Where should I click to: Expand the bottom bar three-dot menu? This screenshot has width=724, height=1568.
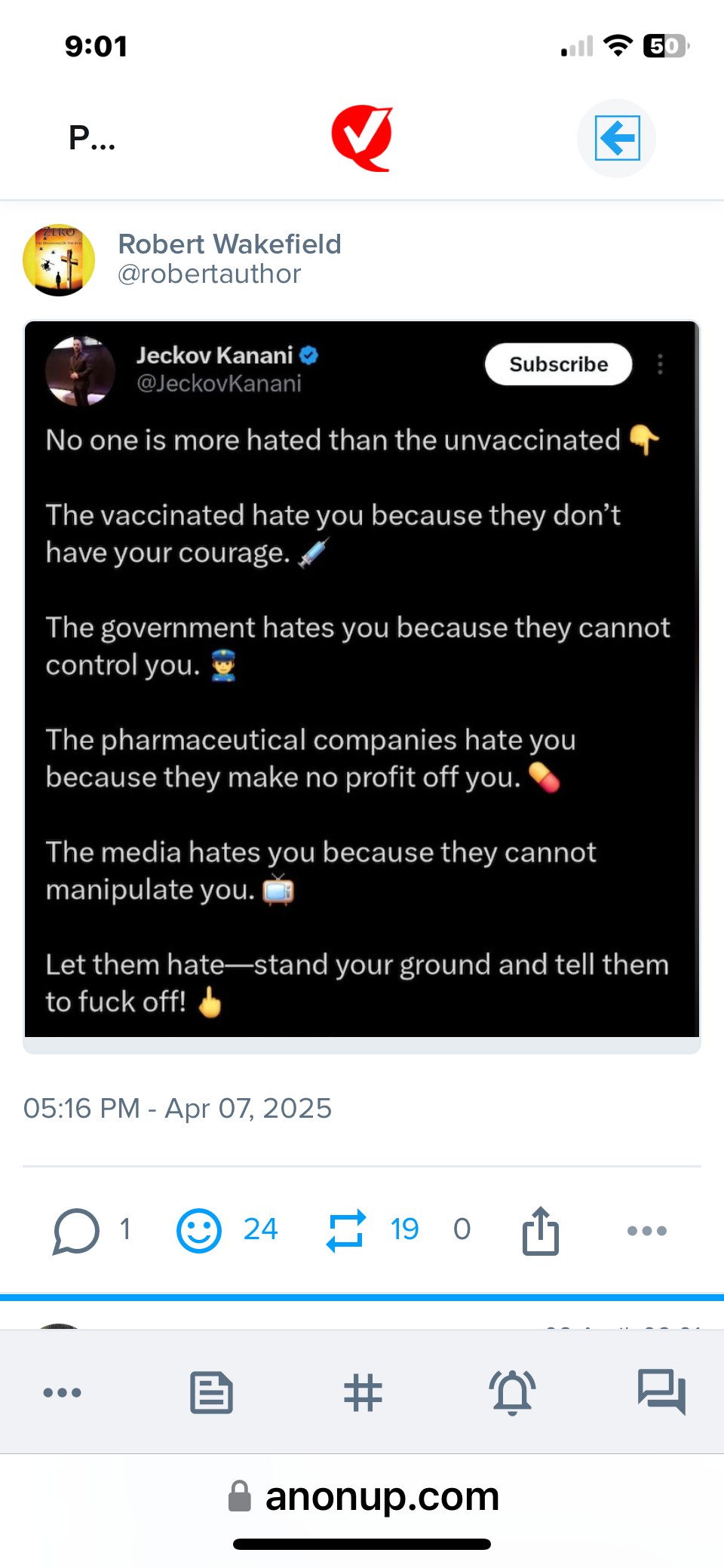63,1392
